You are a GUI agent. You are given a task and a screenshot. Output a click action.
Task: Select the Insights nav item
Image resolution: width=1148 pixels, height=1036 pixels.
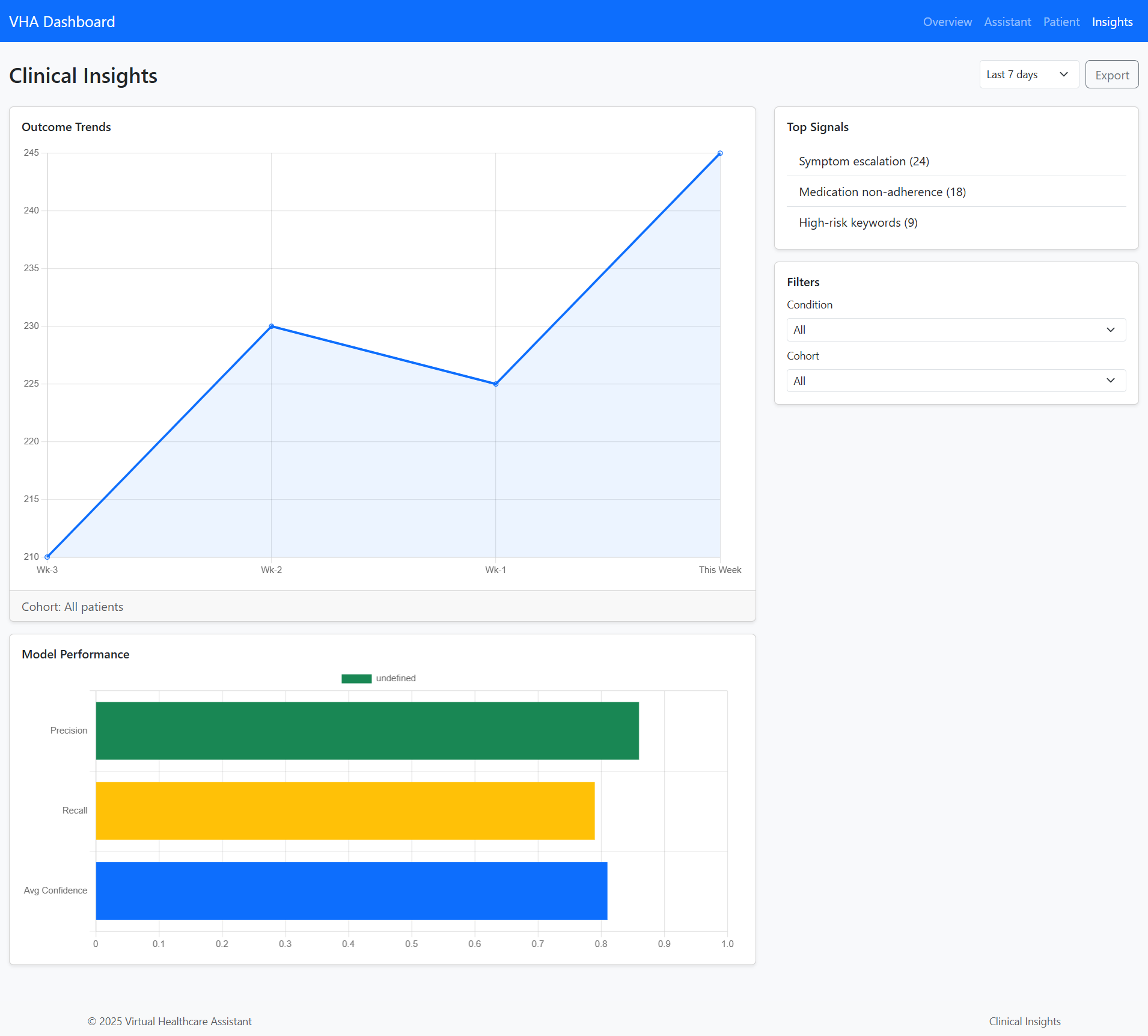[x=1112, y=22]
